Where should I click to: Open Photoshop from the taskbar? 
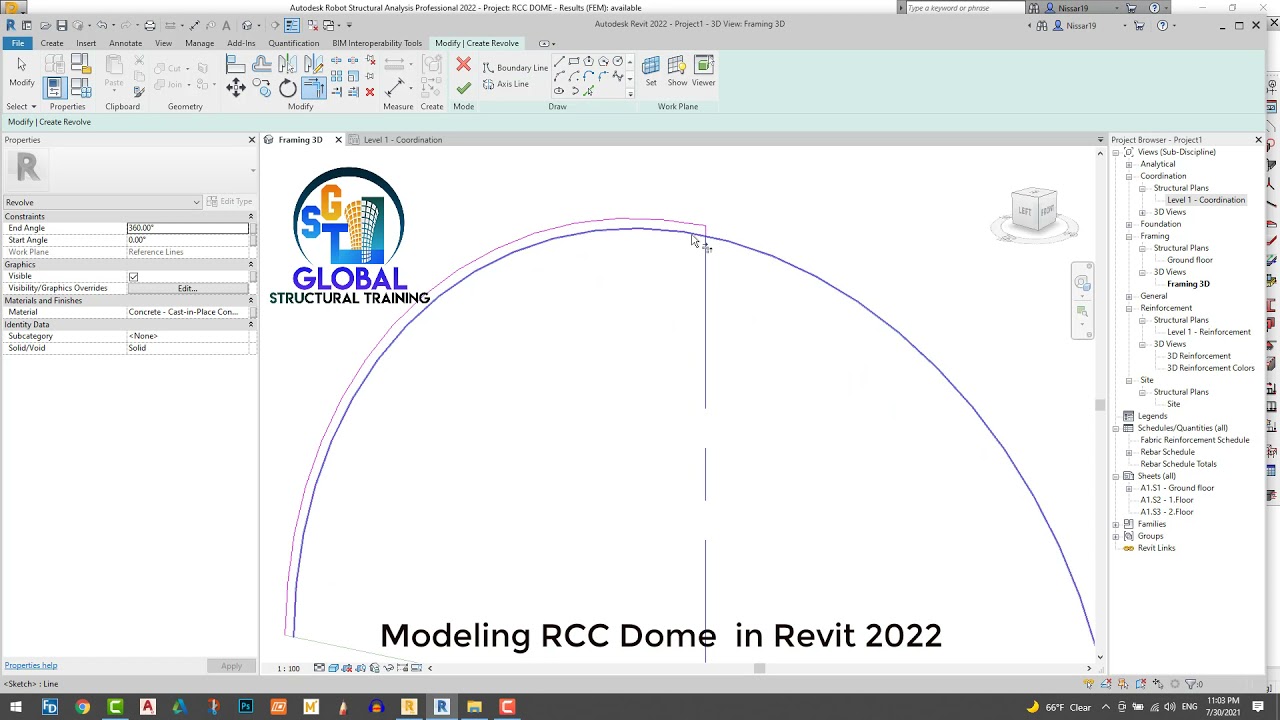click(x=246, y=707)
